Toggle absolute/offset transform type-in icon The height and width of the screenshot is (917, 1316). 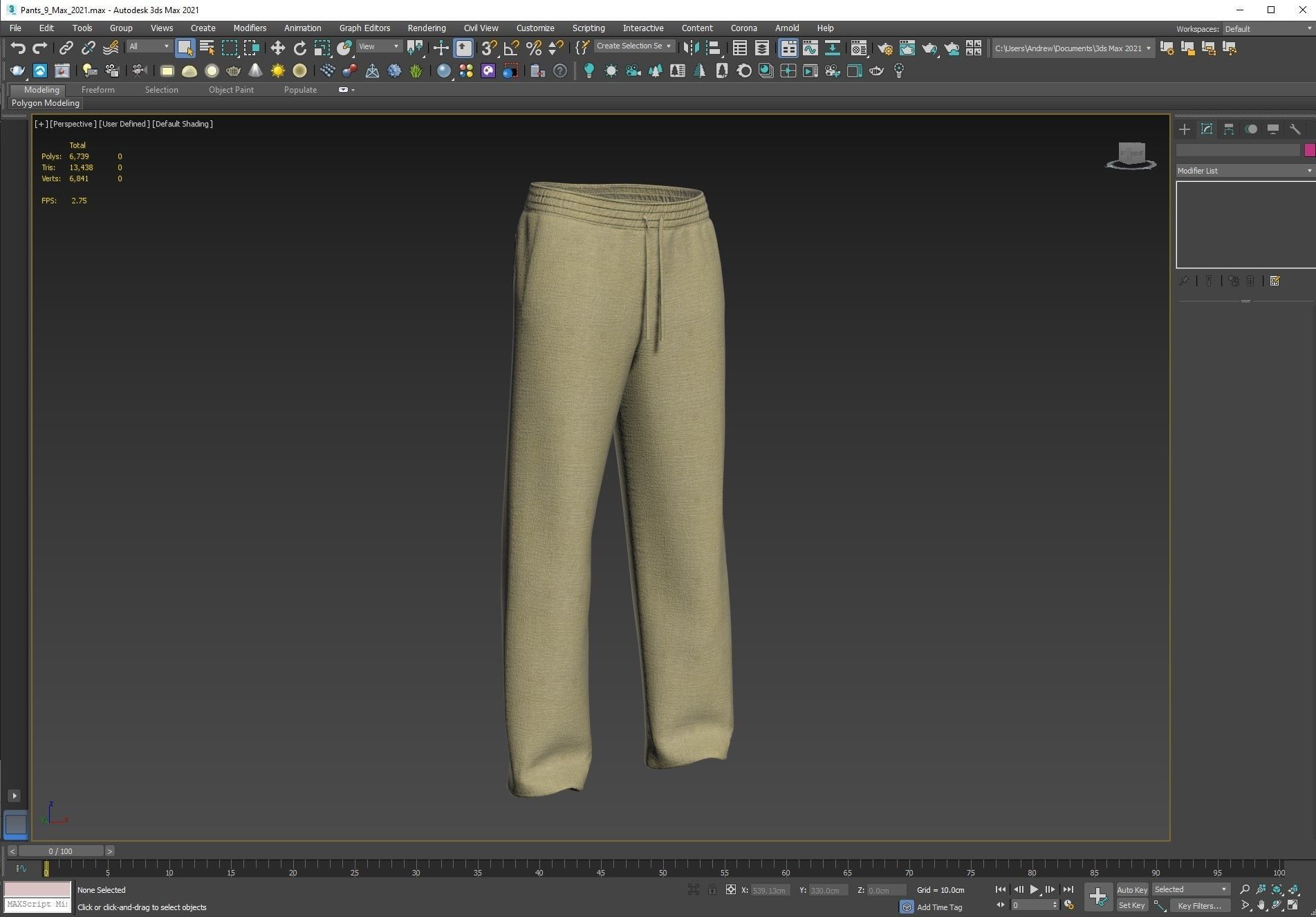click(731, 890)
